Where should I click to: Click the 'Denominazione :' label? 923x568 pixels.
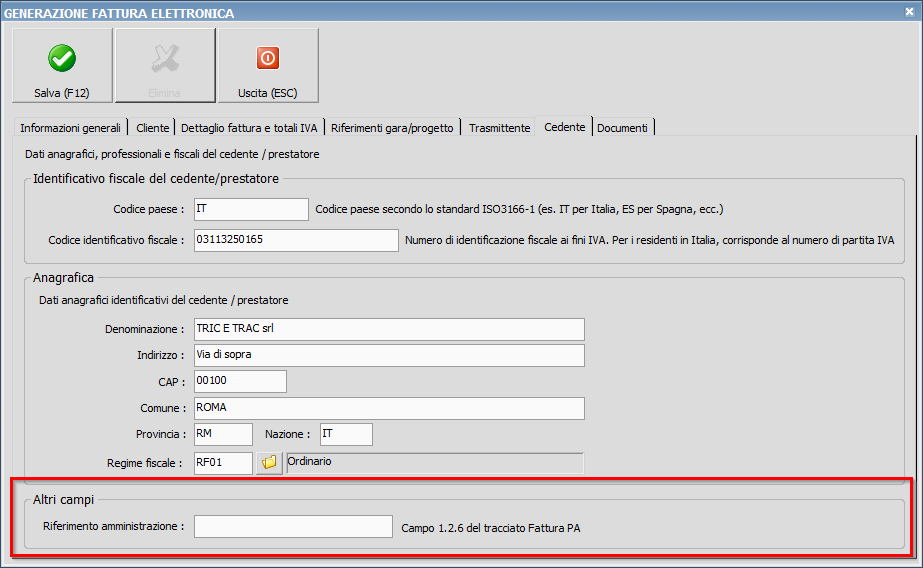point(145,329)
